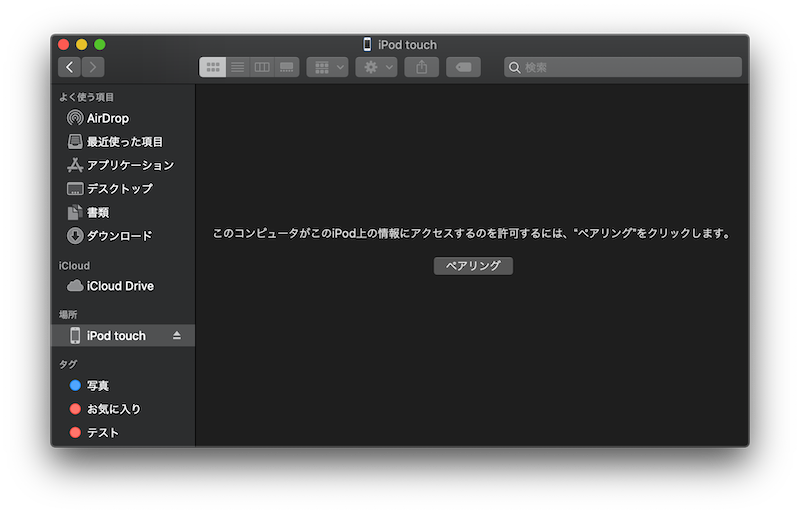
Task: Select the blue 写真 tag
Action: (122, 385)
